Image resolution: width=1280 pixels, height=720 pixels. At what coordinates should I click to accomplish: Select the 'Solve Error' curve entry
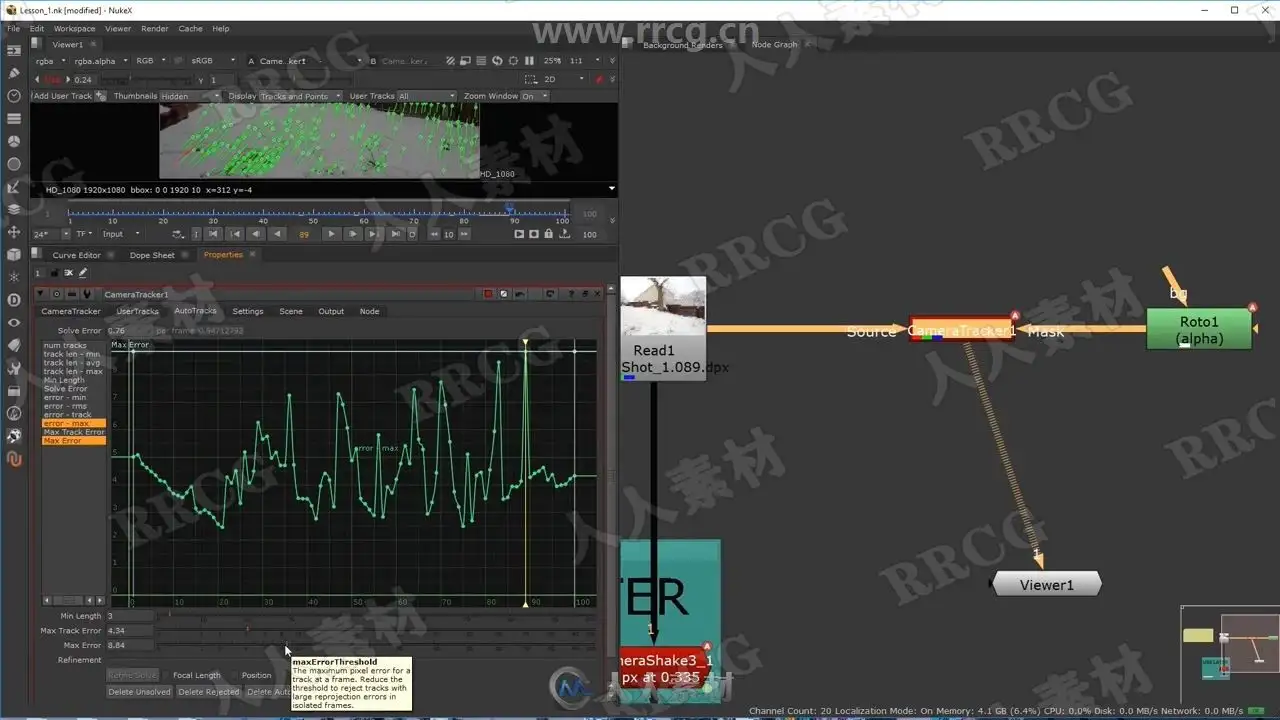74,389
